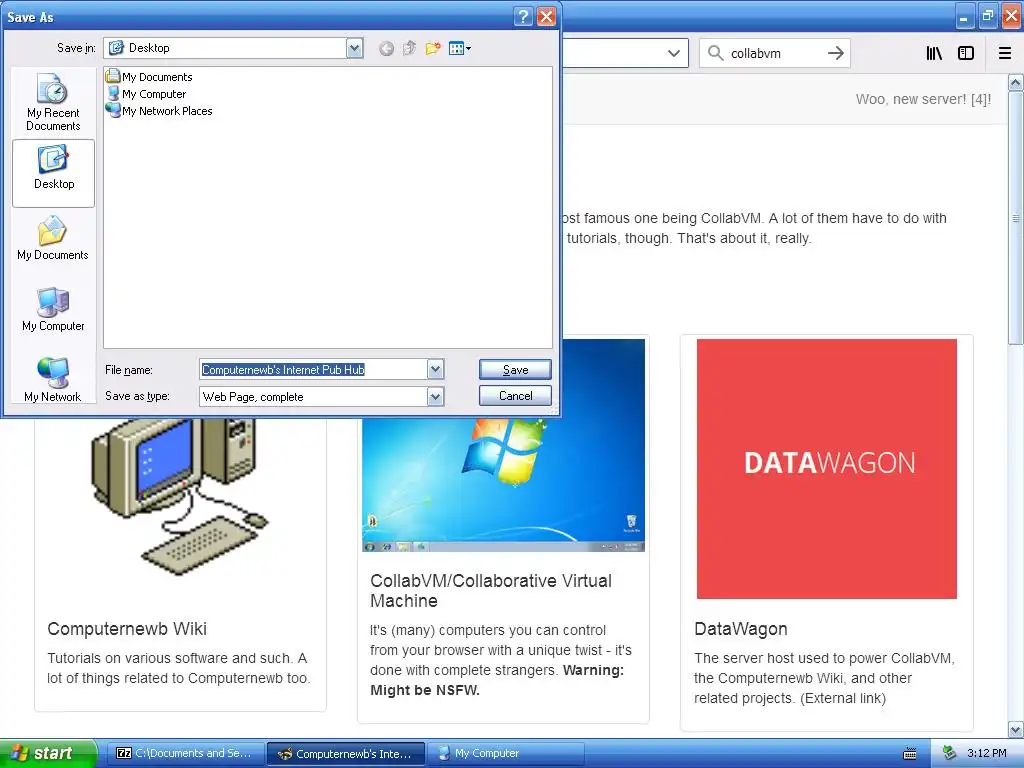
Task: Go to My Computer in places bar
Action: pyautogui.click(x=53, y=310)
